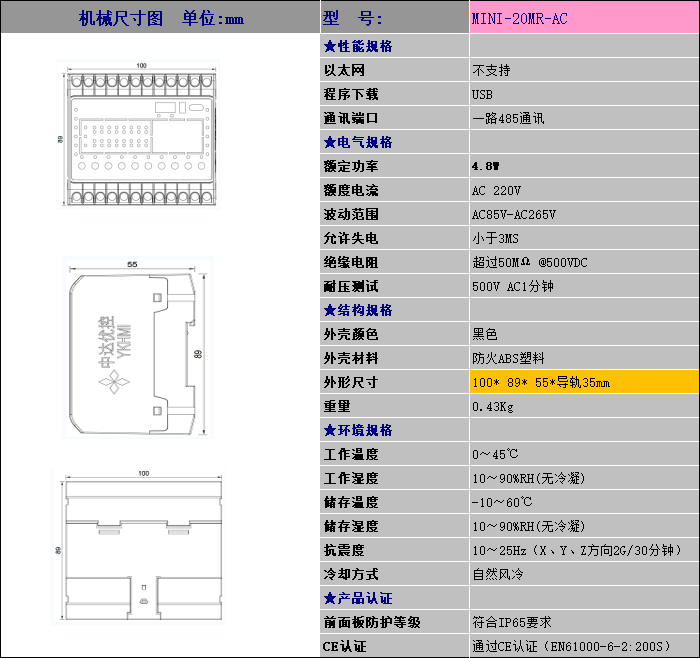Select the 工作湿度 label
Screen dimensions: 700x658
click(351, 478)
